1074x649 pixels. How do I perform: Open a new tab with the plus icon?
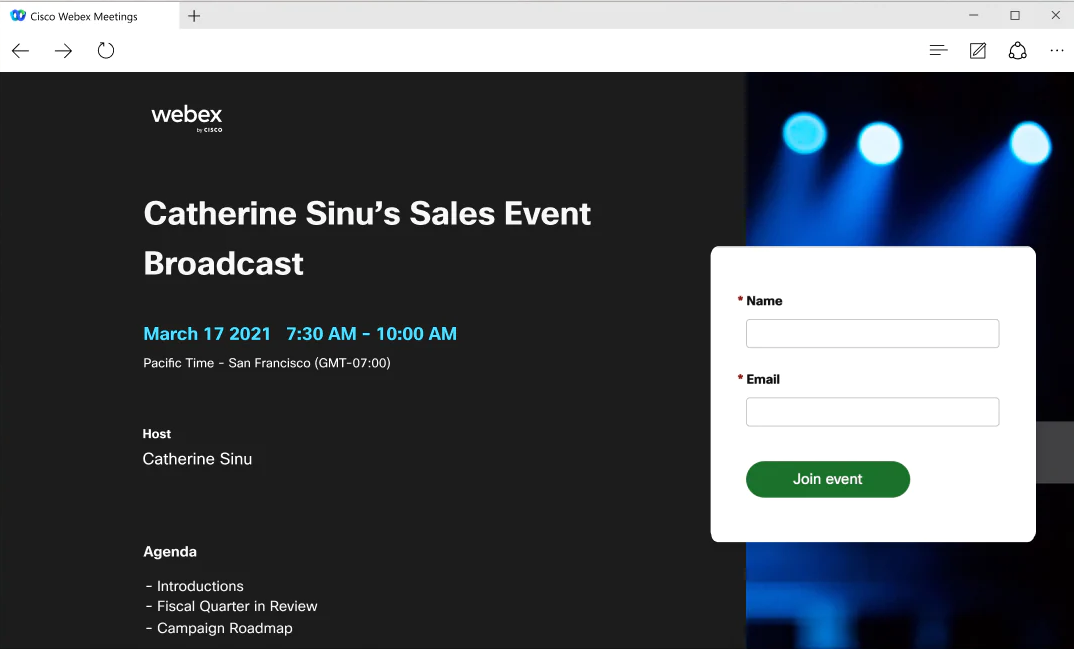click(x=194, y=16)
